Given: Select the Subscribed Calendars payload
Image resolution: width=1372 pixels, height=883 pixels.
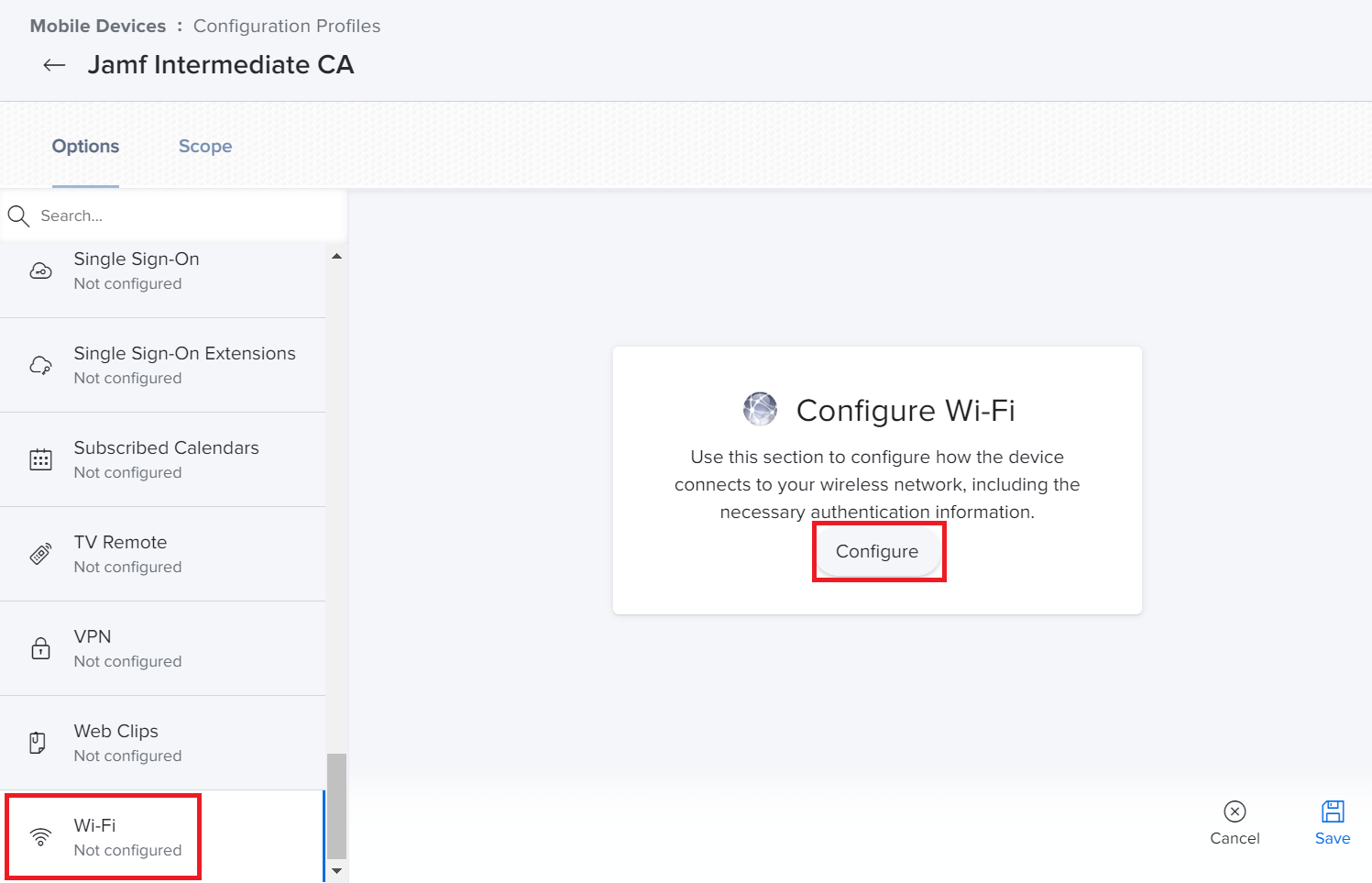Looking at the screenshot, I should [162, 459].
